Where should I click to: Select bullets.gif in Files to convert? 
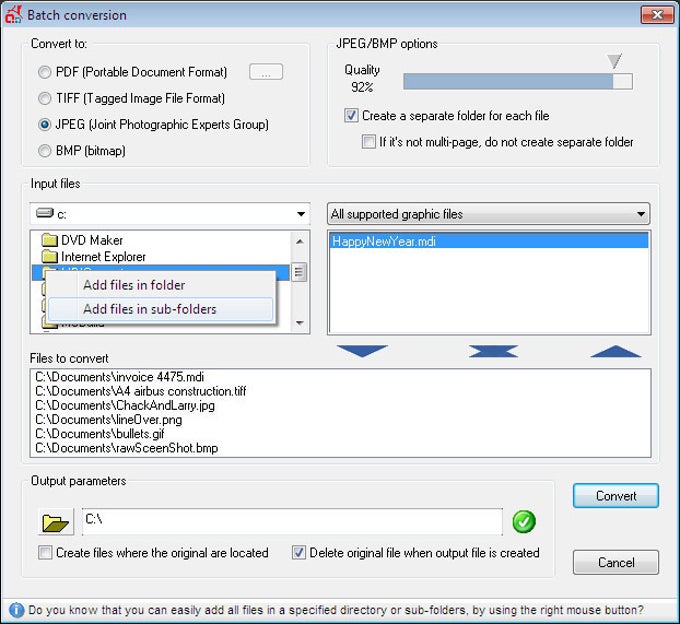click(x=100, y=434)
